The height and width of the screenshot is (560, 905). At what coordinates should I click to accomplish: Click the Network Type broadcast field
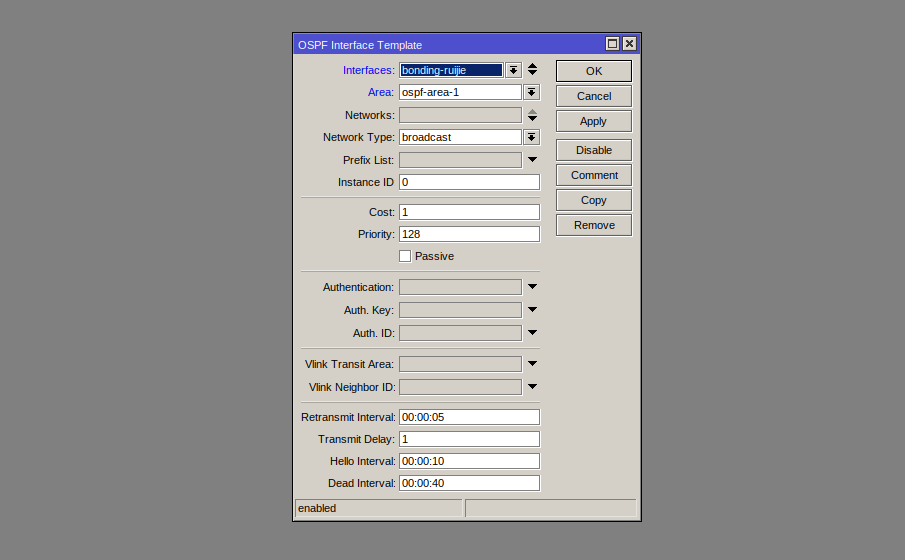click(461, 137)
